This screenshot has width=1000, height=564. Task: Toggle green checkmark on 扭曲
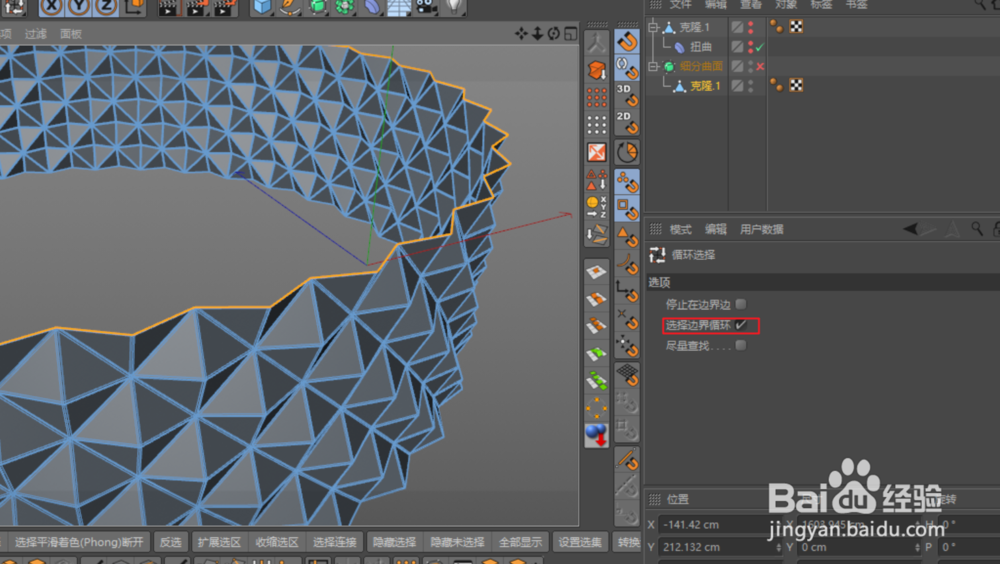[x=760, y=47]
